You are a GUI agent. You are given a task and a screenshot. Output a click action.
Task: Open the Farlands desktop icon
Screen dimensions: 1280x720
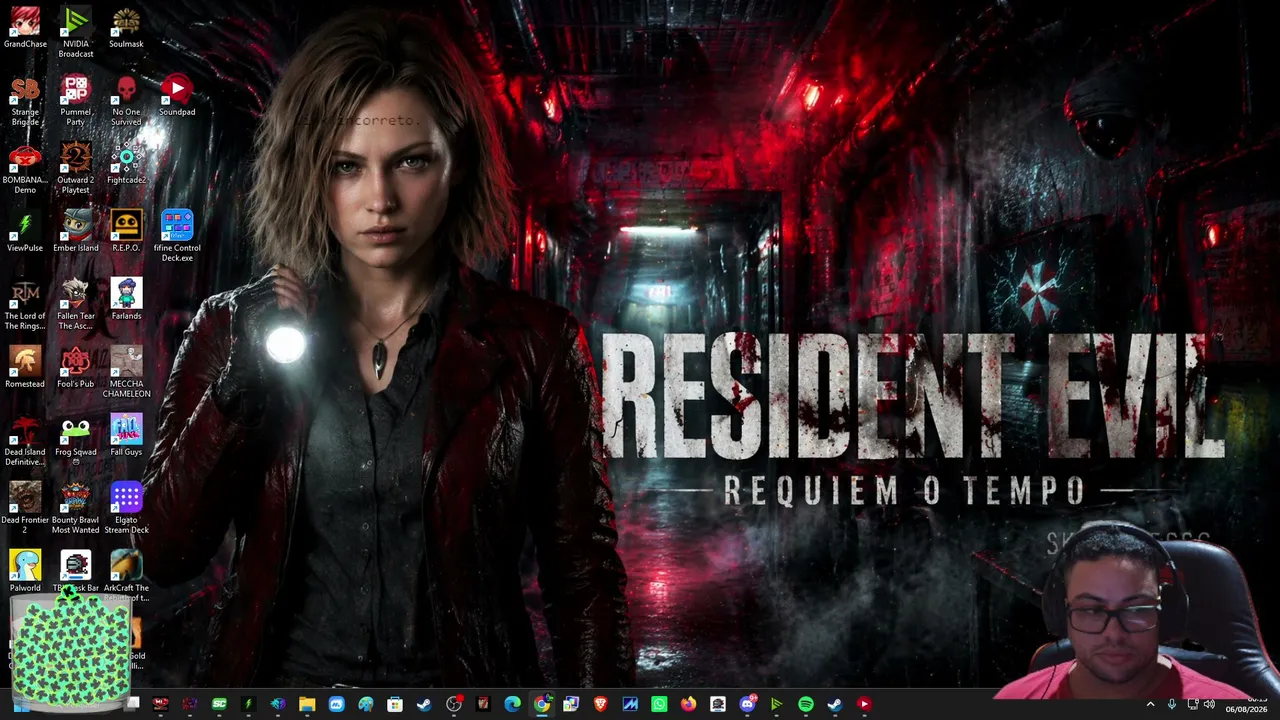pyautogui.click(x=126, y=300)
